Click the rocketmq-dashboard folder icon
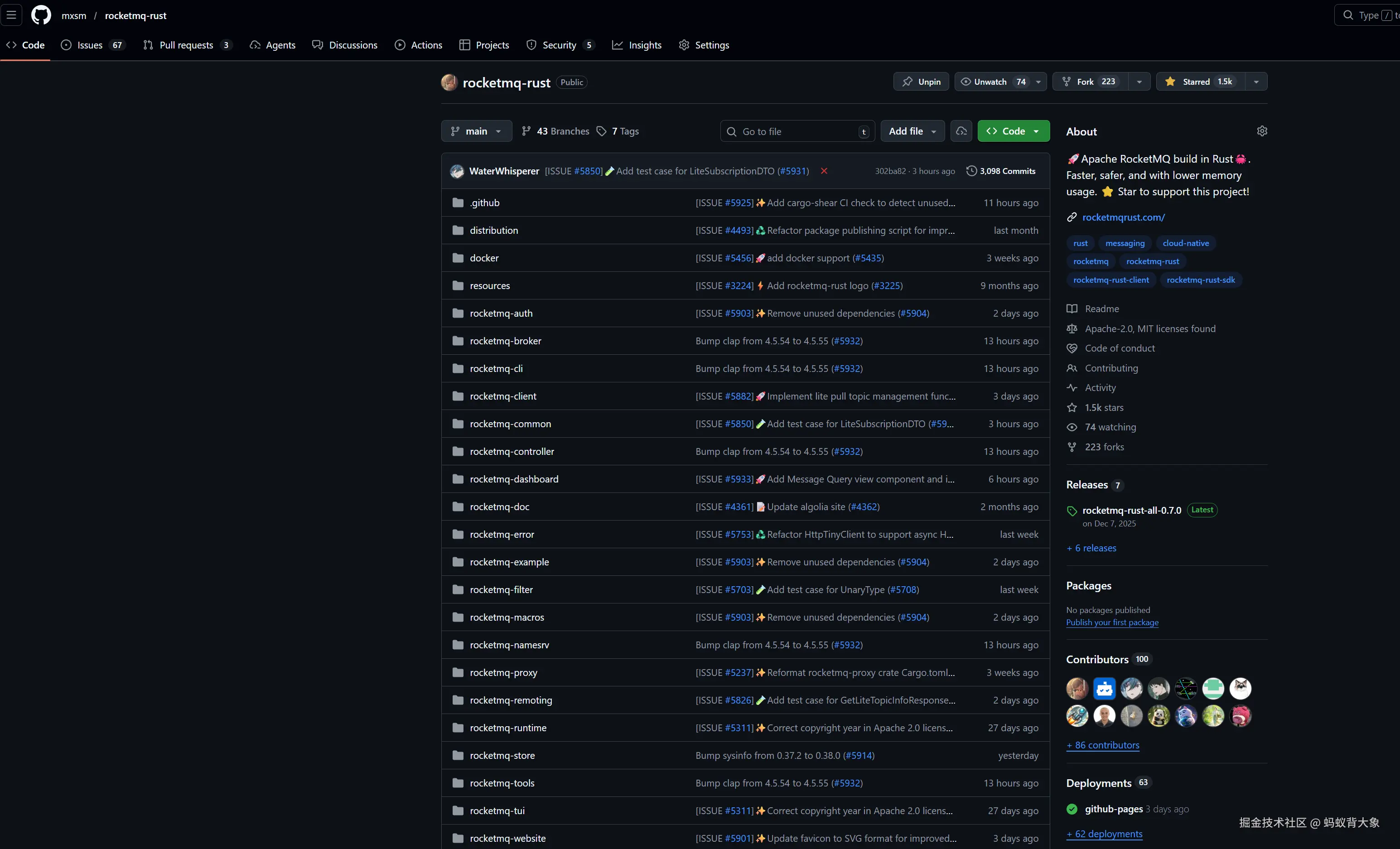 tap(458, 479)
